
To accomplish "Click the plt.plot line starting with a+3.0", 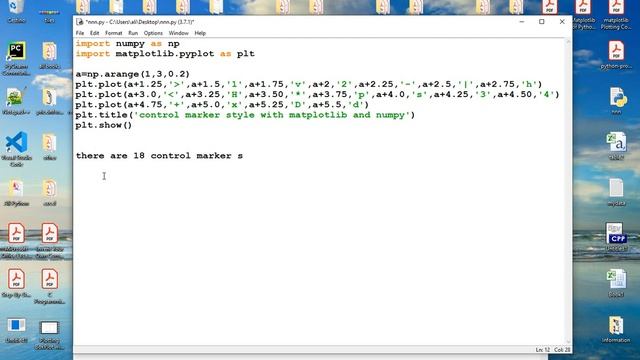I will (x=317, y=94).
